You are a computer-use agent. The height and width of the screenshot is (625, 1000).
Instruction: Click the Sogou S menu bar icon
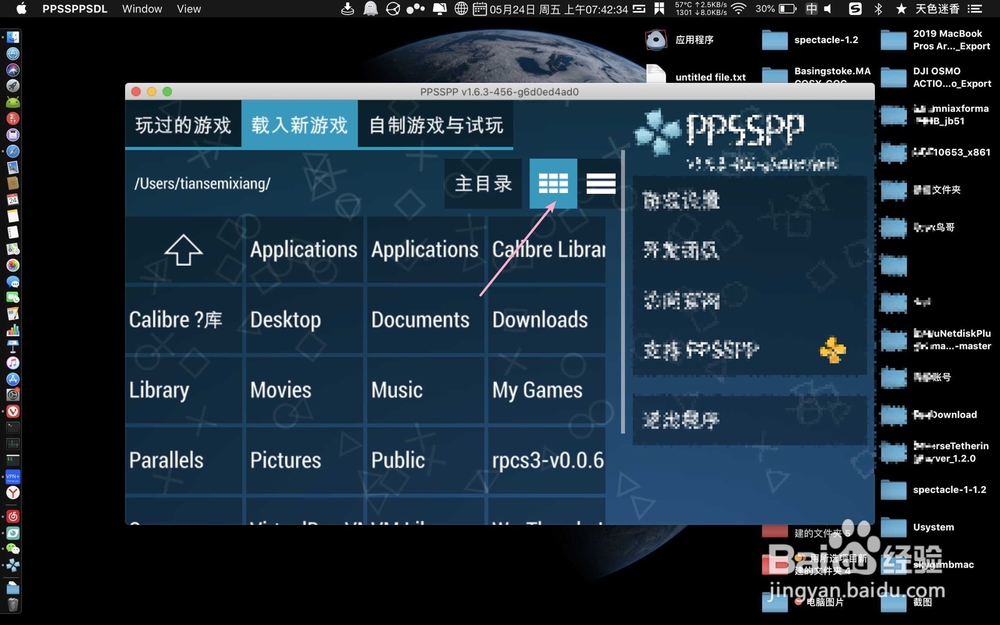(x=855, y=8)
